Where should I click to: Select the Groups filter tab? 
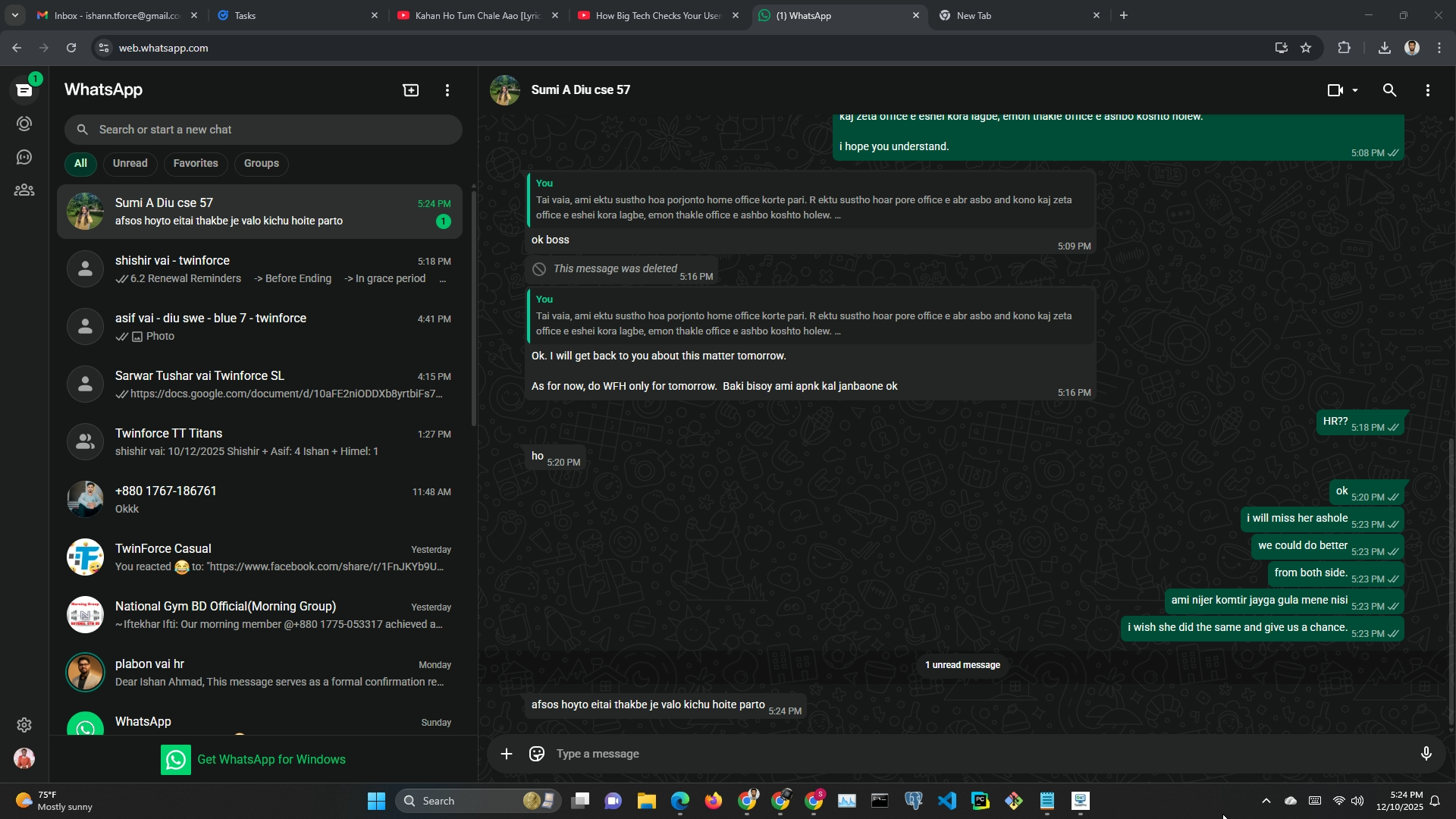[x=261, y=163]
